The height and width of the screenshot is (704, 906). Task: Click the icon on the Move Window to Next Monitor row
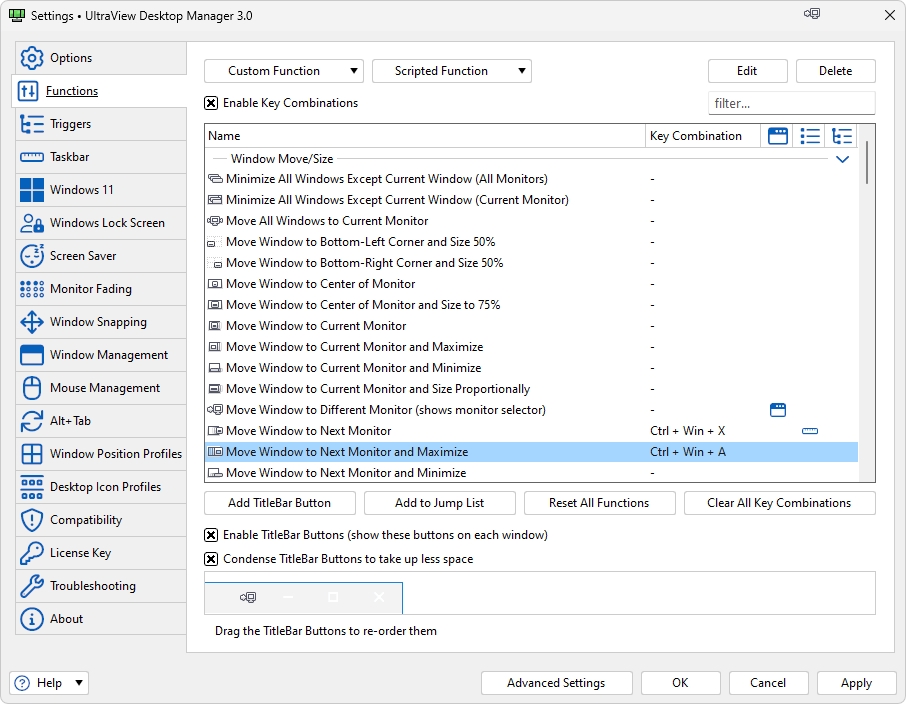click(x=810, y=431)
